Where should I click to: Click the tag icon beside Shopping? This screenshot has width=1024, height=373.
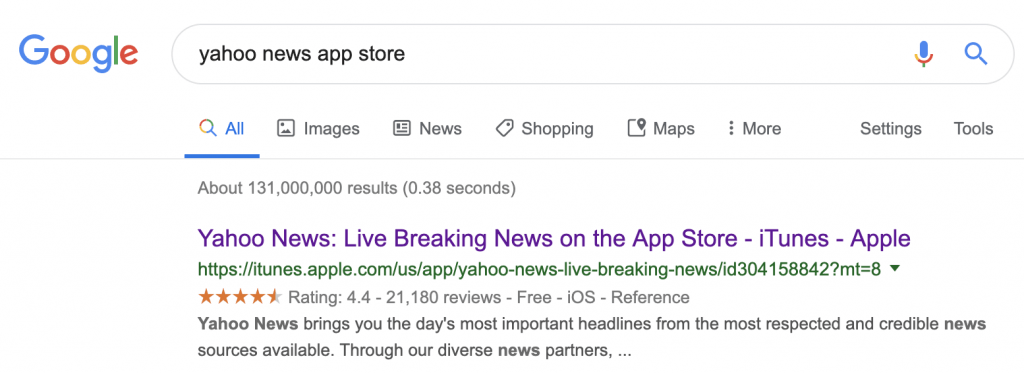point(504,128)
